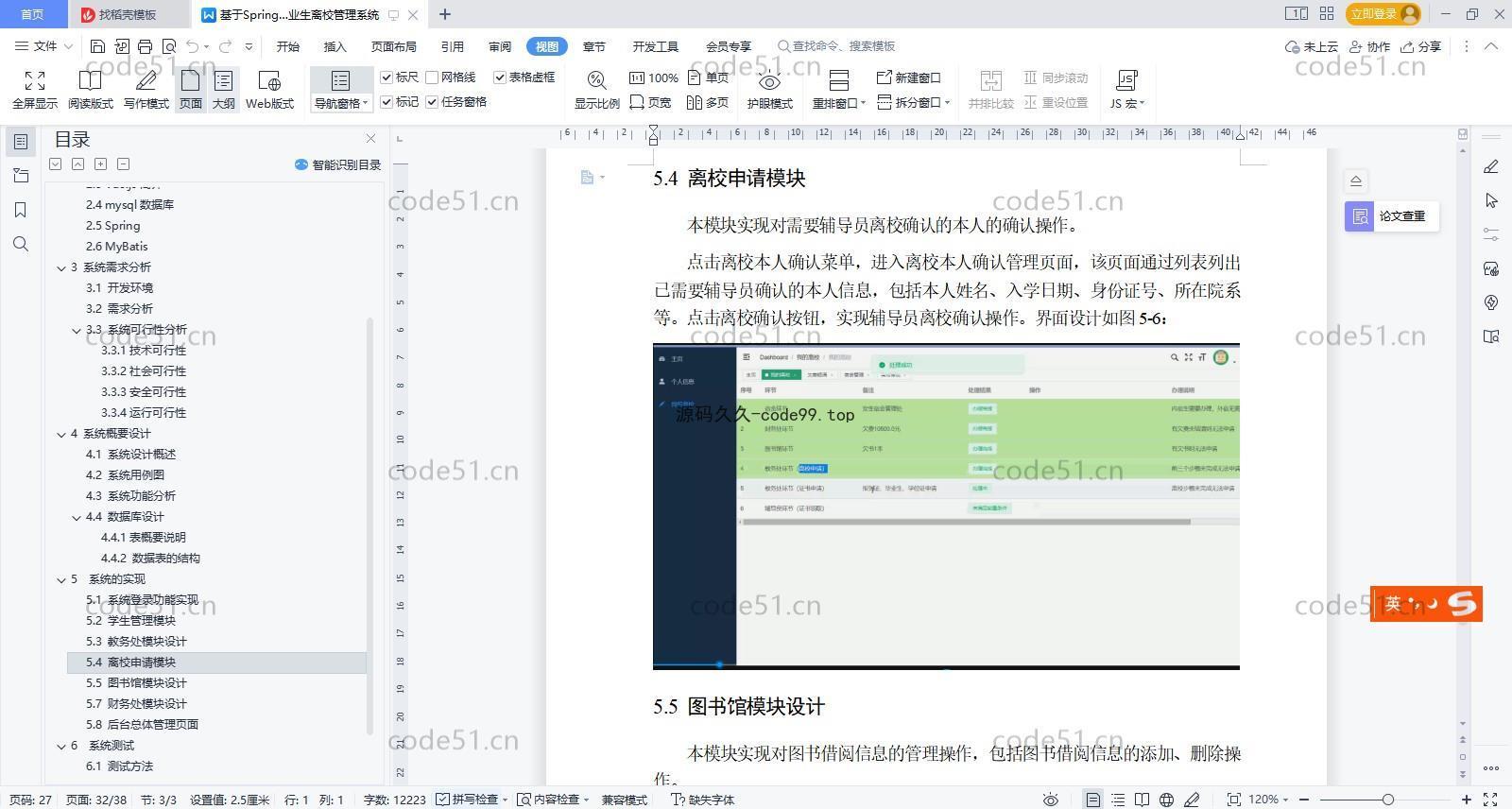Create a new window
This screenshot has height=809, width=1512.
click(909, 77)
